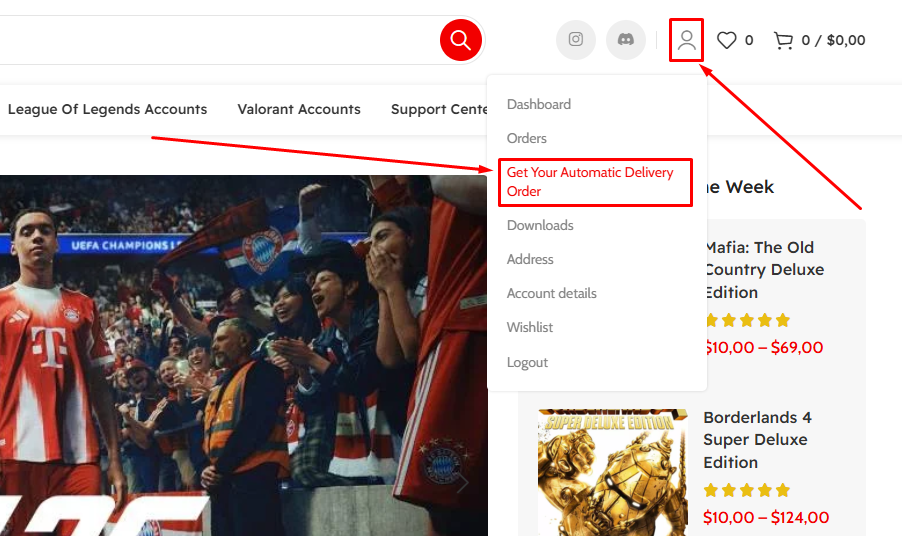Click Borderlands 4 Super Deluxe cover thumbnail

(612, 472)
